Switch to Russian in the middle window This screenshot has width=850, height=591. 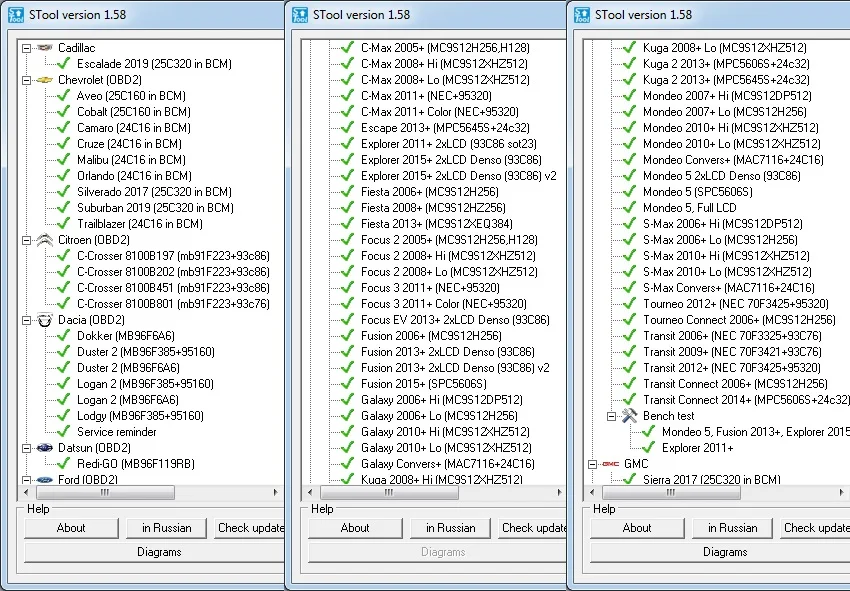click(450, 528)
